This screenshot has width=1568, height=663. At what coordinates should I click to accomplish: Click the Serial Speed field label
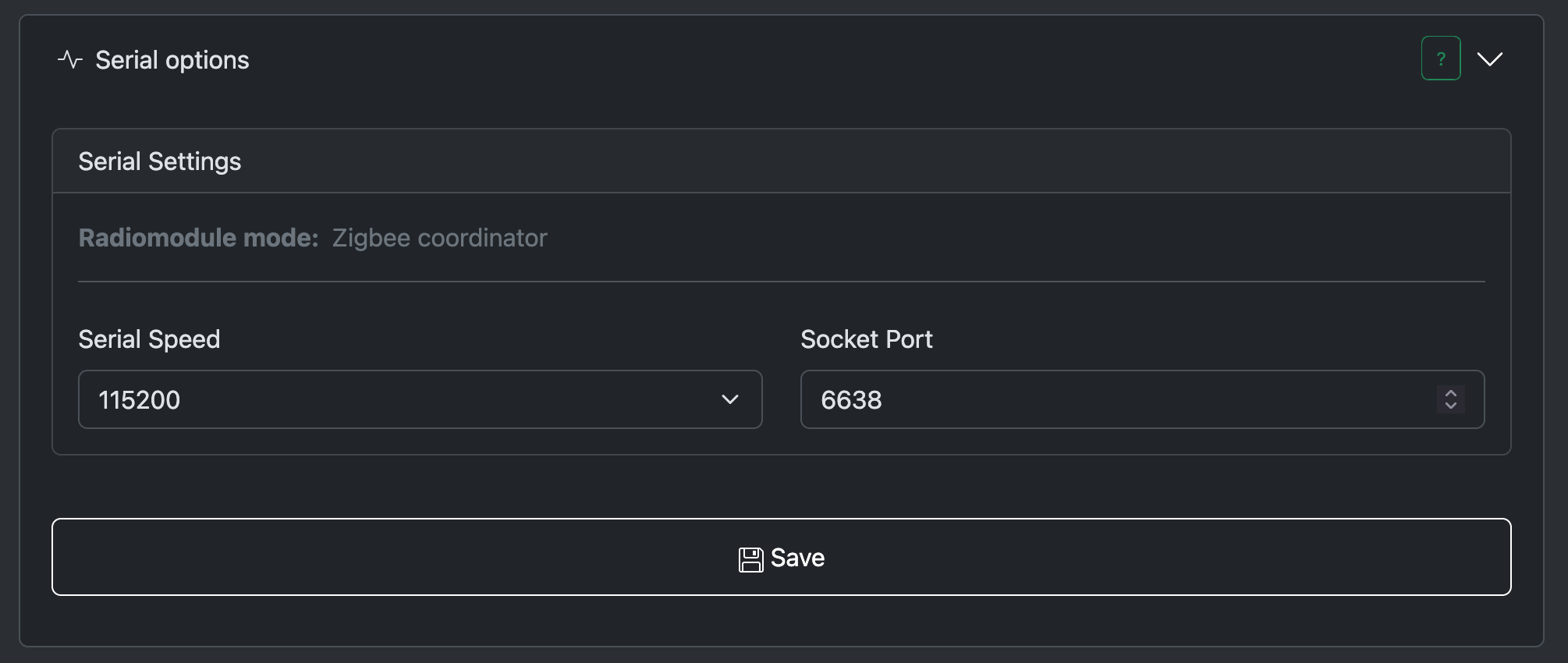(149, 339)
